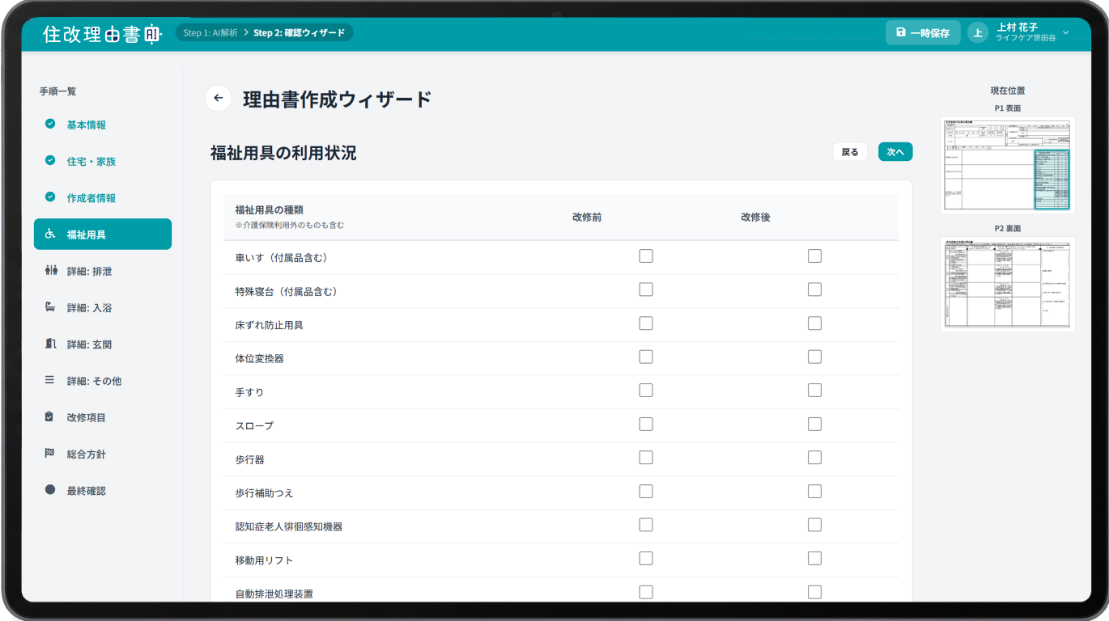Click the 戻る button
This screenshot has height=621, width=1109.
pyautogui.click(x=850, y=151)
